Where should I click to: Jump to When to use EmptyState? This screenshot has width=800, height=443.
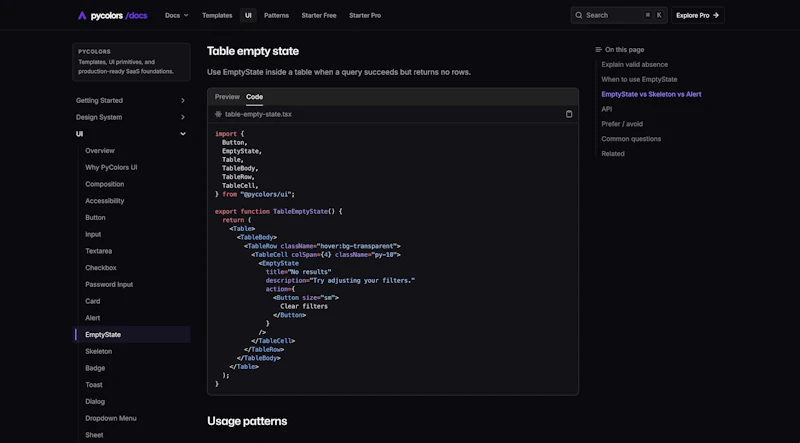(639, 79)
